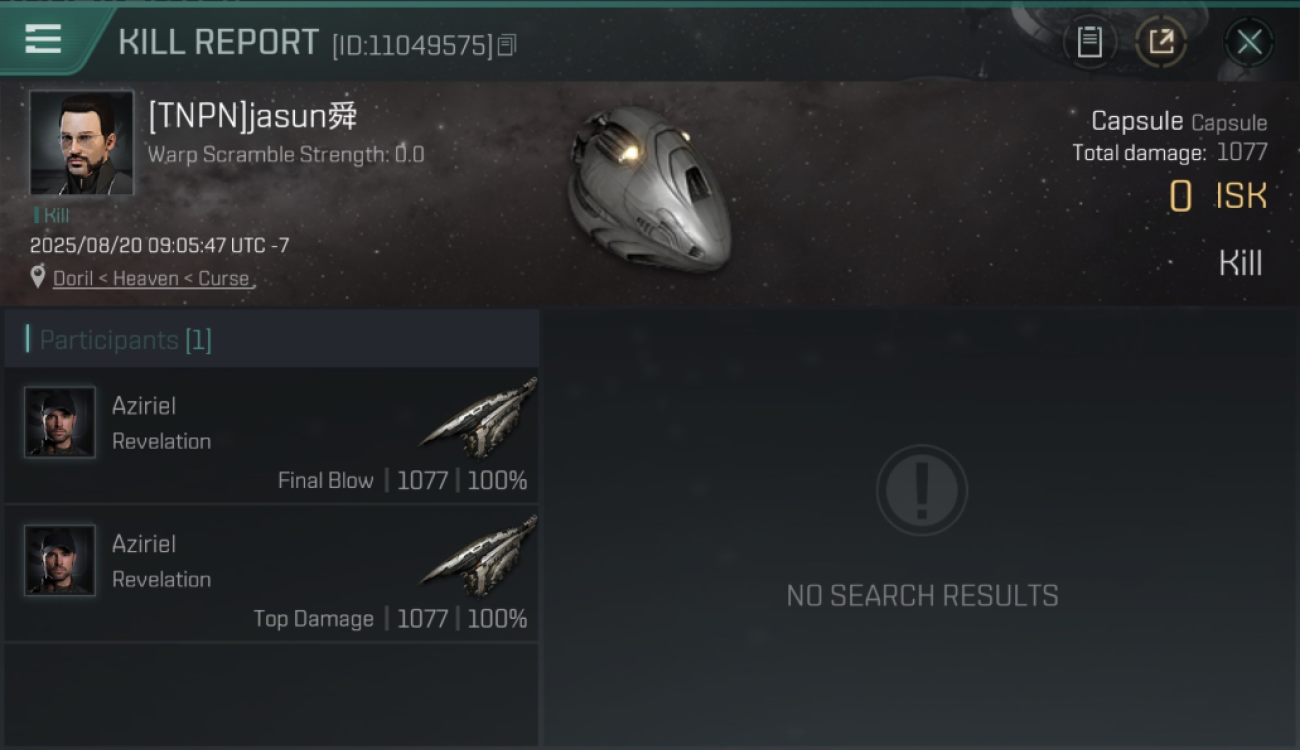Viewport: 1300px width, 750px height.
Task: View jasun's pilot portrait
Action: [x=81, y=142]
